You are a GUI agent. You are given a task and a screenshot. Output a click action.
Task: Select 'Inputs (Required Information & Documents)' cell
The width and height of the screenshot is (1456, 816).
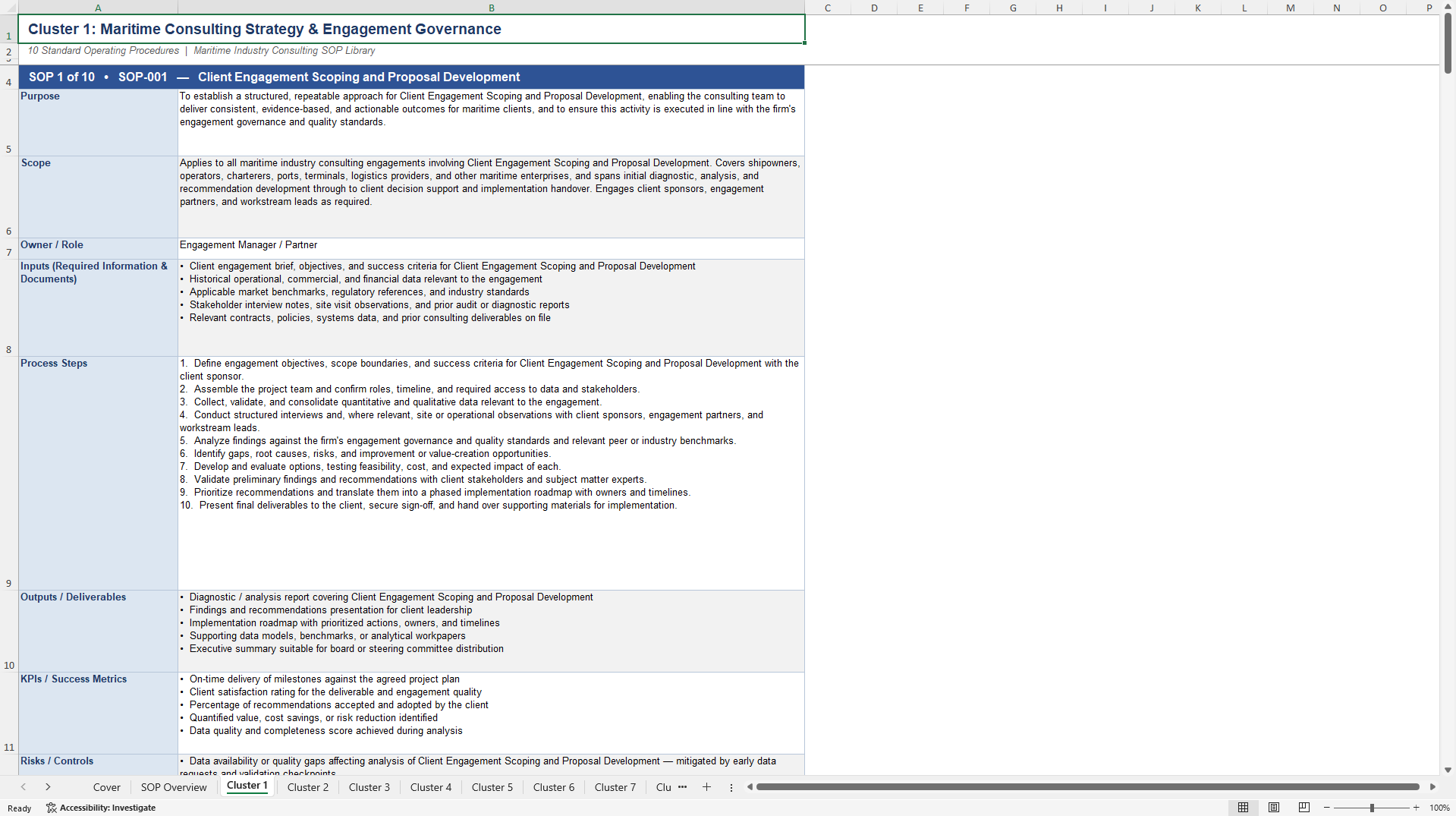click(98, 308)
